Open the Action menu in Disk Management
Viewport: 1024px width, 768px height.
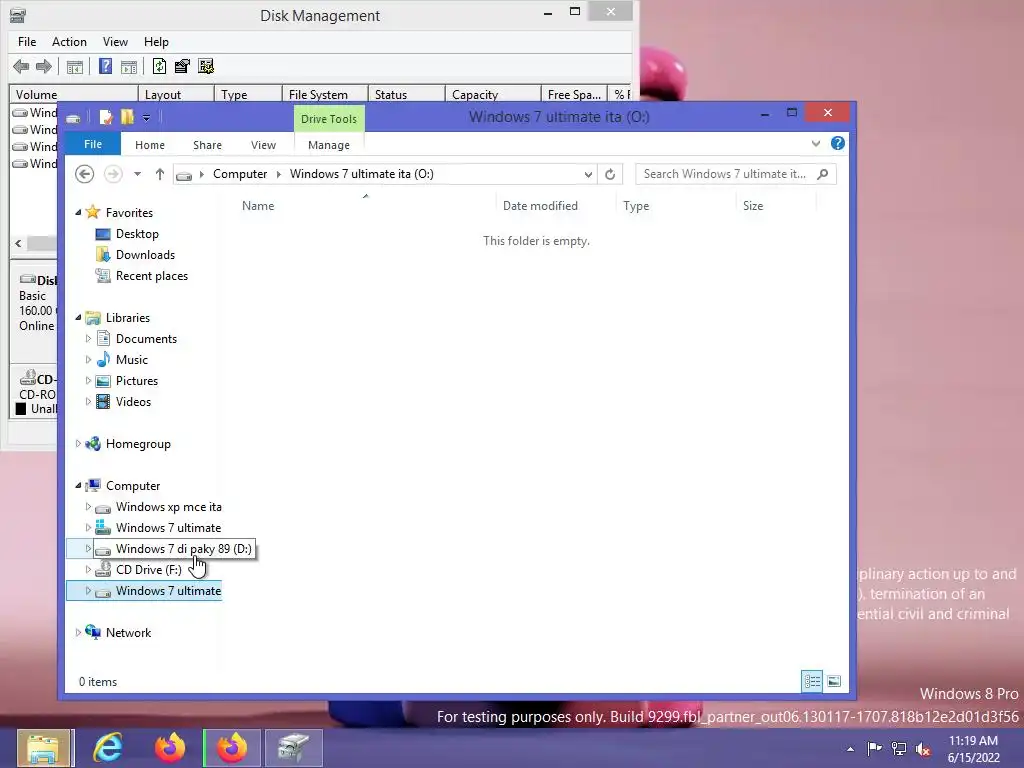click(69, 42)
